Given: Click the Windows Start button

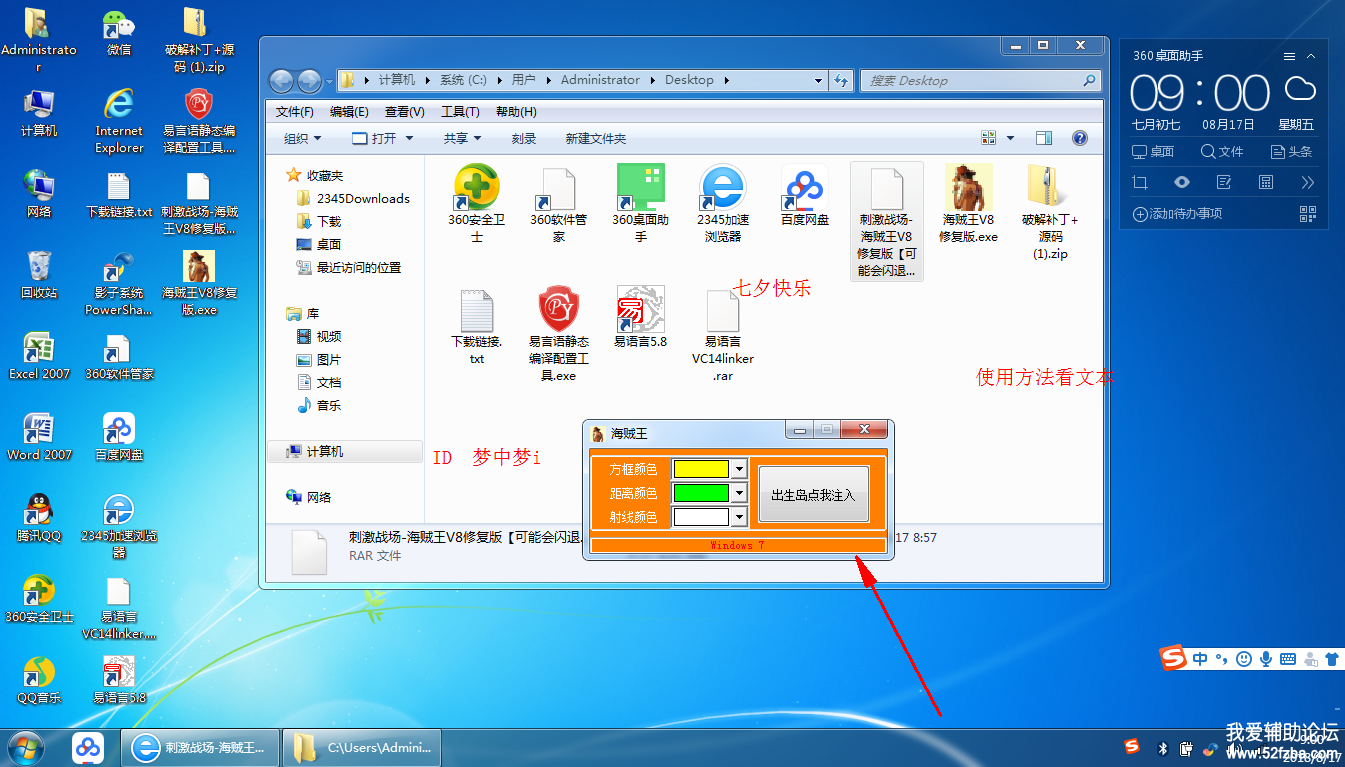Looking at the screenshot, I should pyautogui.click(x=25, y=747).
